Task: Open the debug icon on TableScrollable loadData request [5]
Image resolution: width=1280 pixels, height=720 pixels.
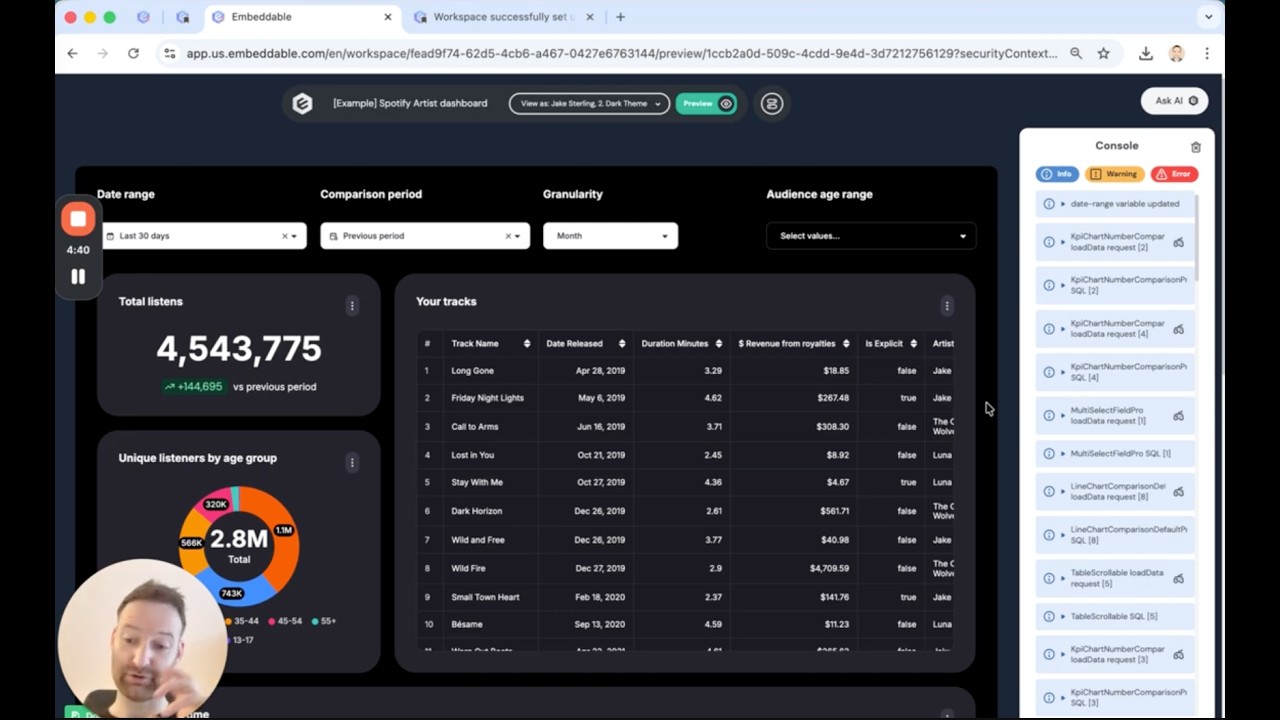Action: [1179, 579]
